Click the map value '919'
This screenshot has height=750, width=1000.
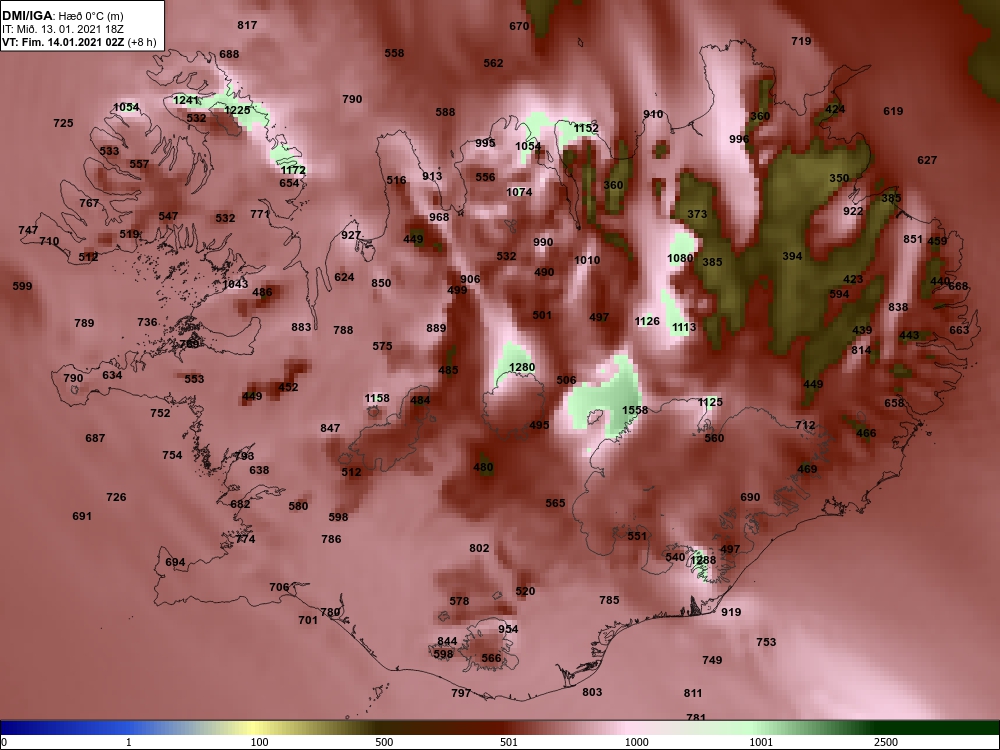pos(731,612)
